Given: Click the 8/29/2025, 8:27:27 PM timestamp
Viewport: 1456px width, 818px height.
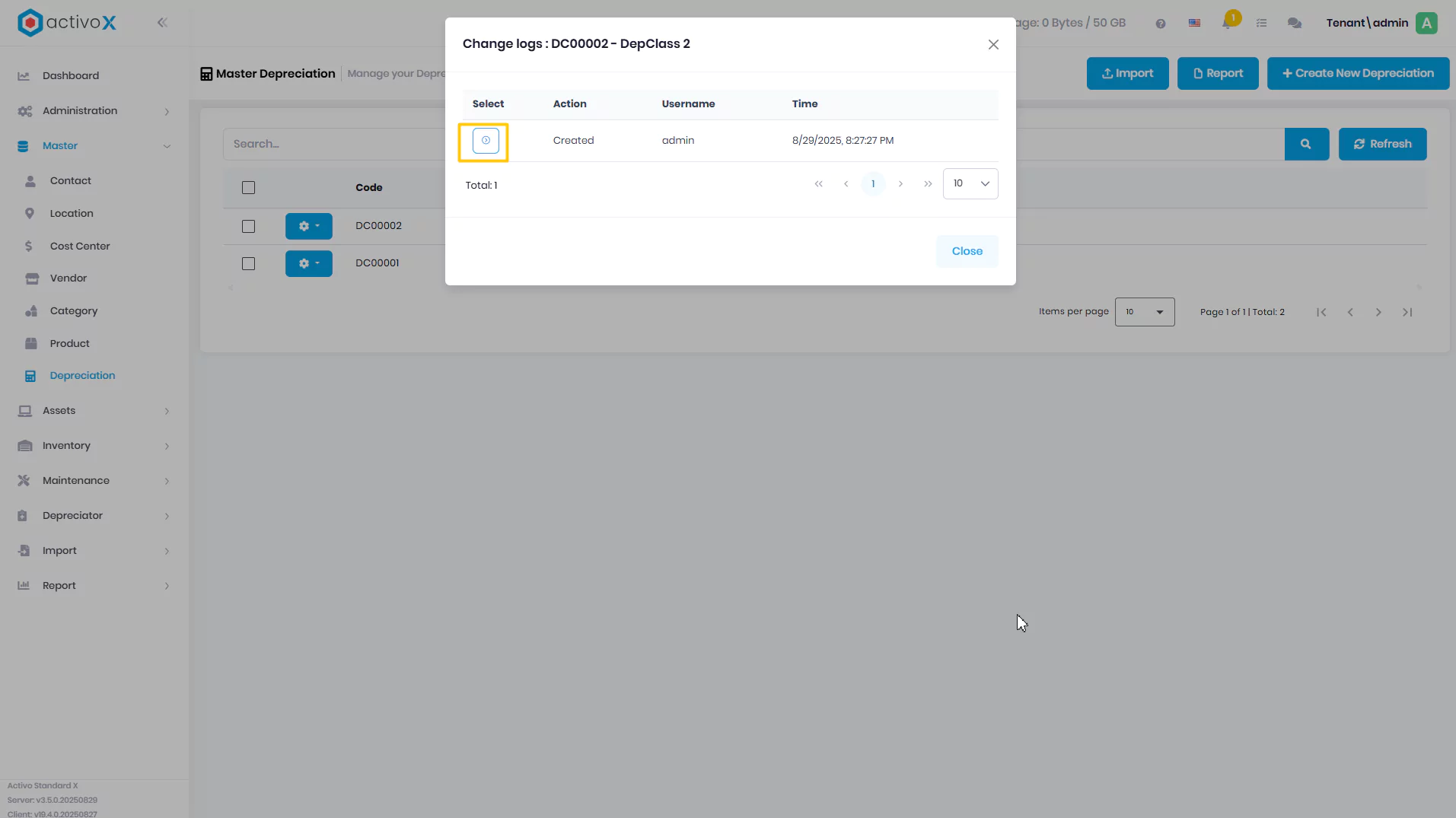Looking at the screenshot, I should (x=843, y=141).
